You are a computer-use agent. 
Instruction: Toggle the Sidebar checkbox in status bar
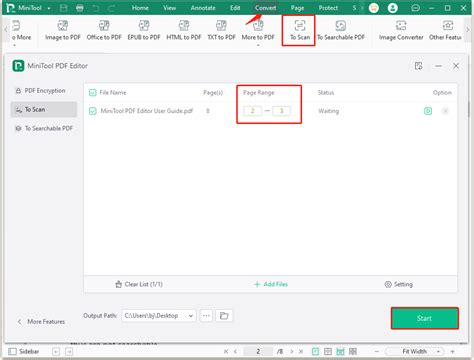click(x=12, y=351)
